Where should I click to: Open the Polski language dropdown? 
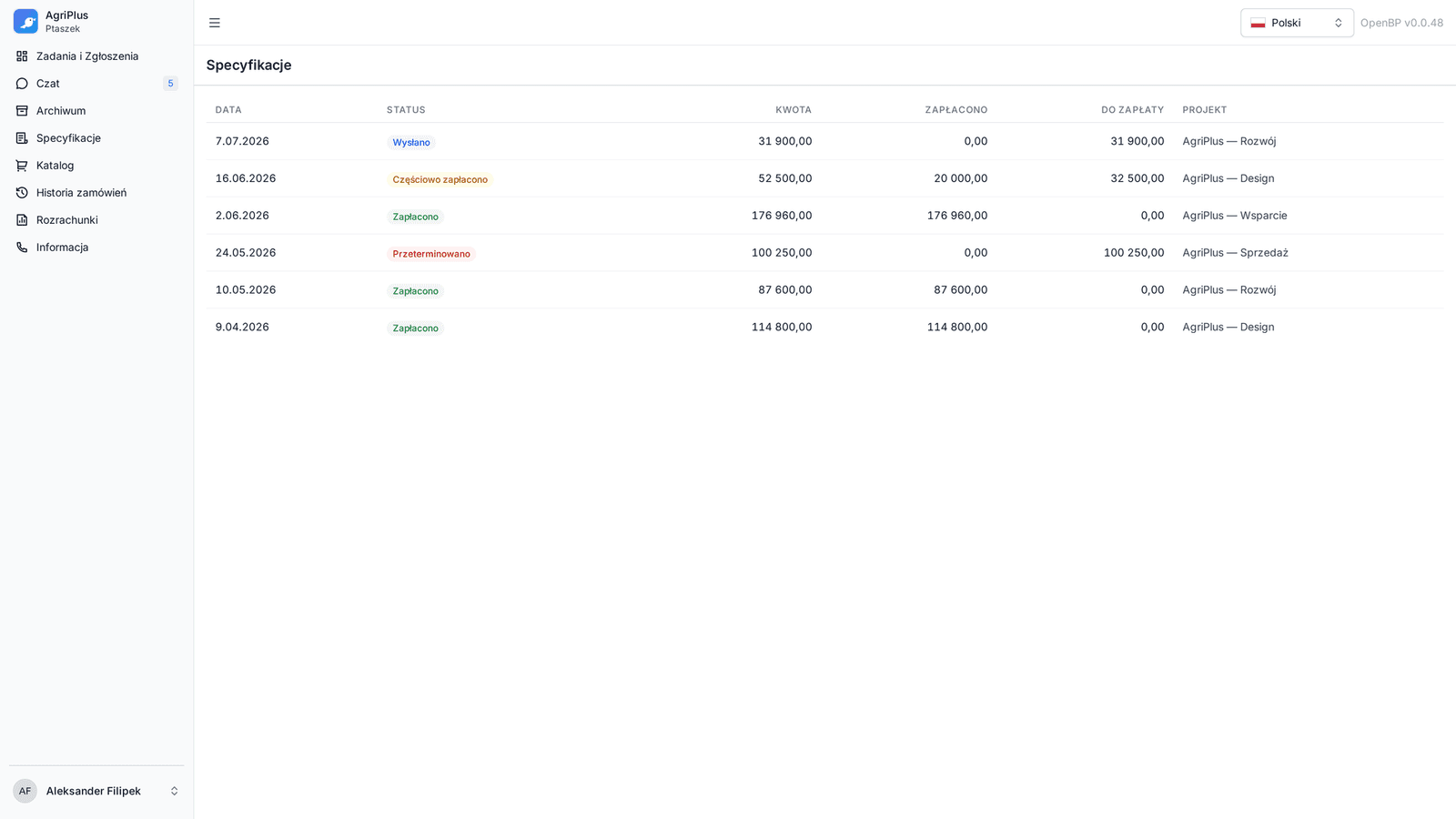pyautogui.click(x=1297, y=23)
